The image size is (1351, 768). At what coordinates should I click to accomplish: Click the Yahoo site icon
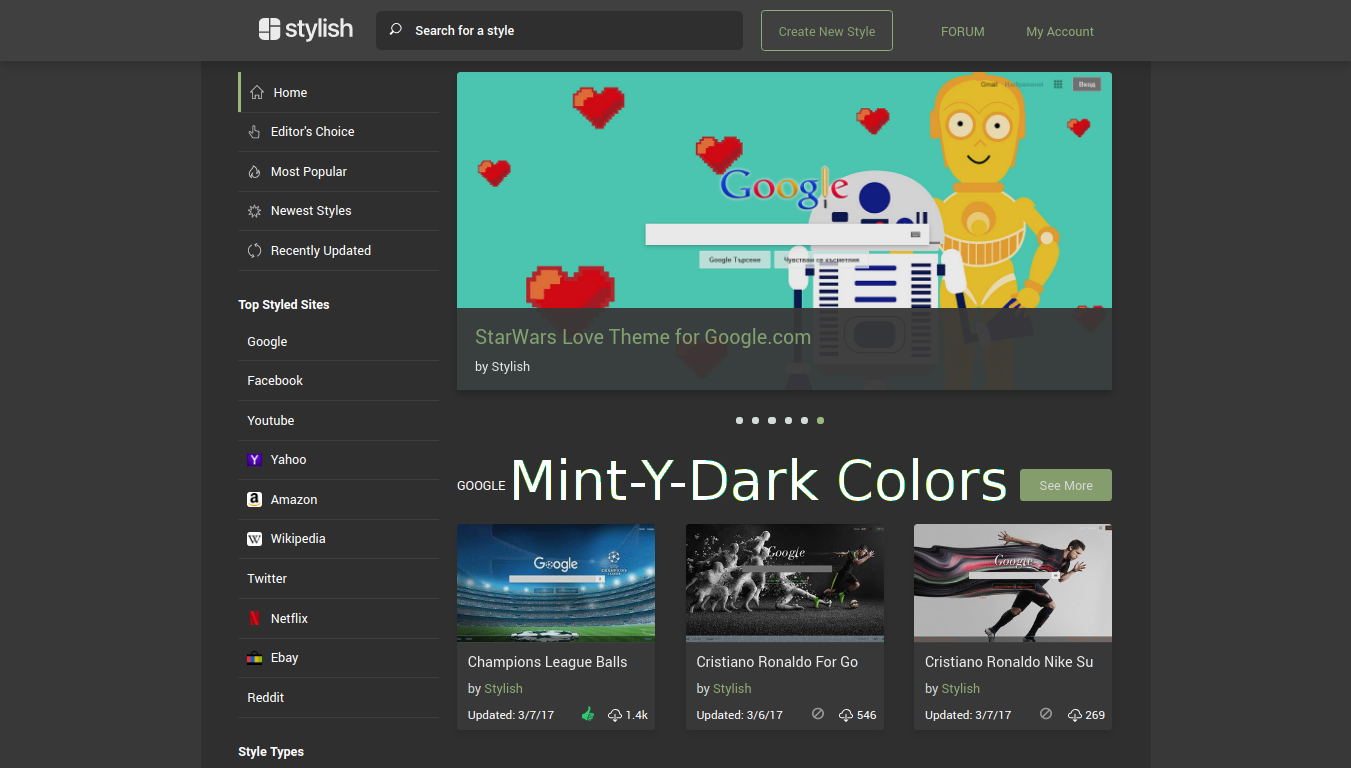254,460
